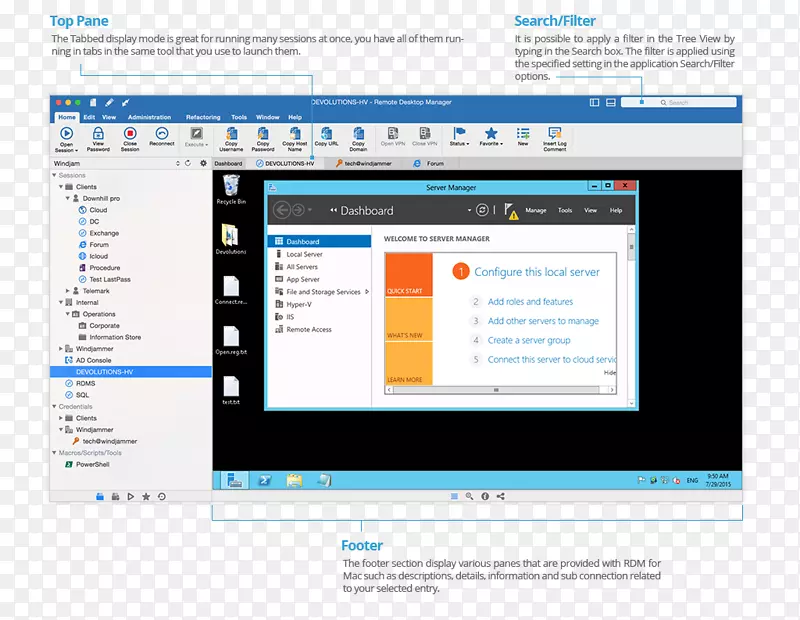Toggle the side panel layout icon in title bar
Viewport: 800px width, 620px height.
[x=594, y=102]
